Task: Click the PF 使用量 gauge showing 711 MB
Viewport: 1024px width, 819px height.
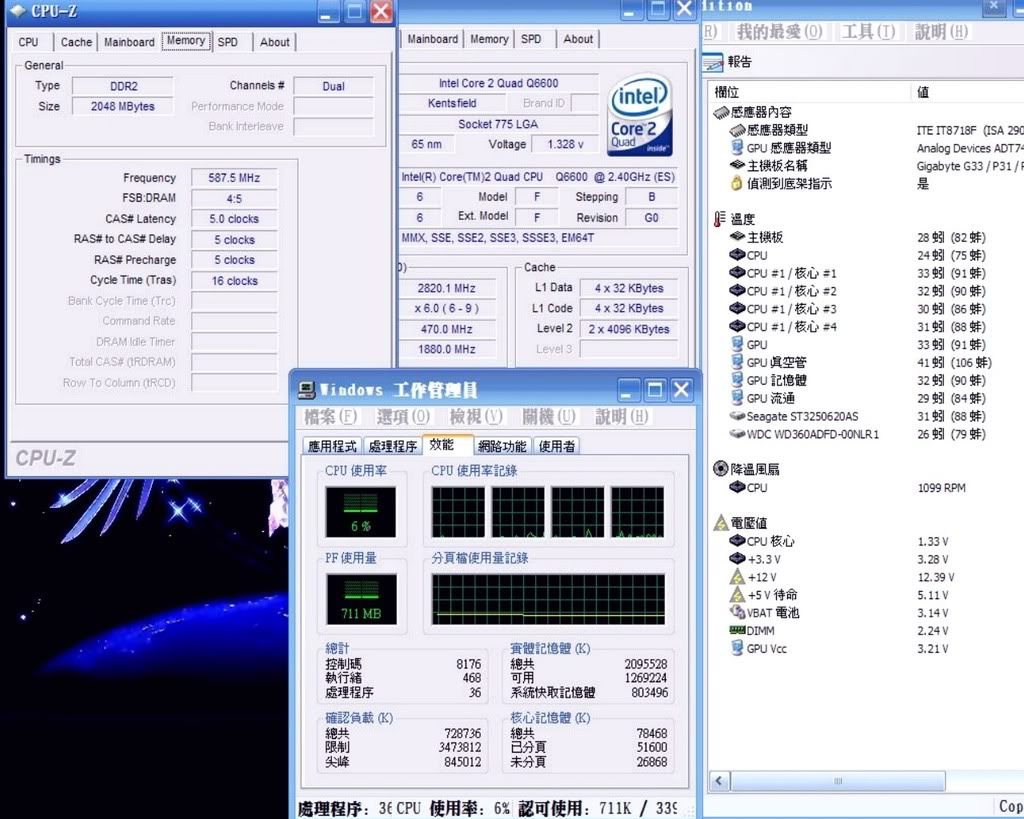Action: coord(360,599)
